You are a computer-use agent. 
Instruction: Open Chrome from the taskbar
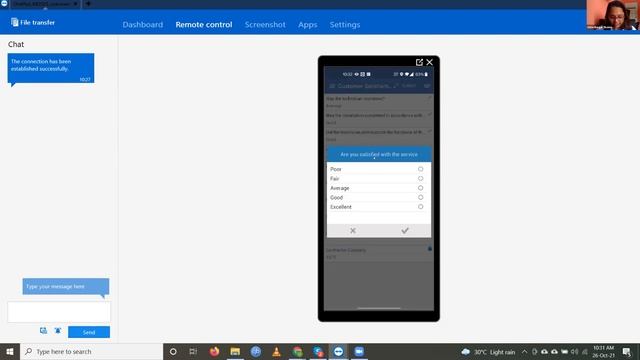[297, 351]
